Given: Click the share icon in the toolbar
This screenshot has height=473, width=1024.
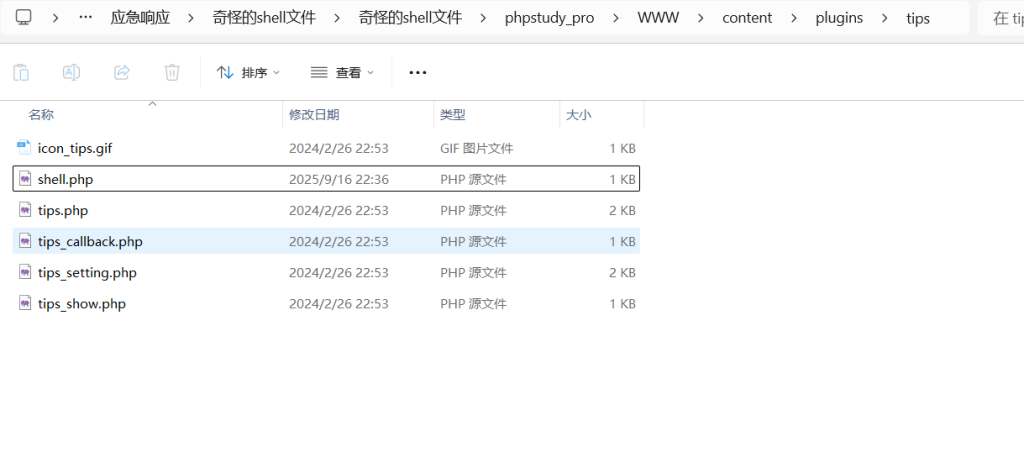Looking at the screenshot, I should coord(122,72).
